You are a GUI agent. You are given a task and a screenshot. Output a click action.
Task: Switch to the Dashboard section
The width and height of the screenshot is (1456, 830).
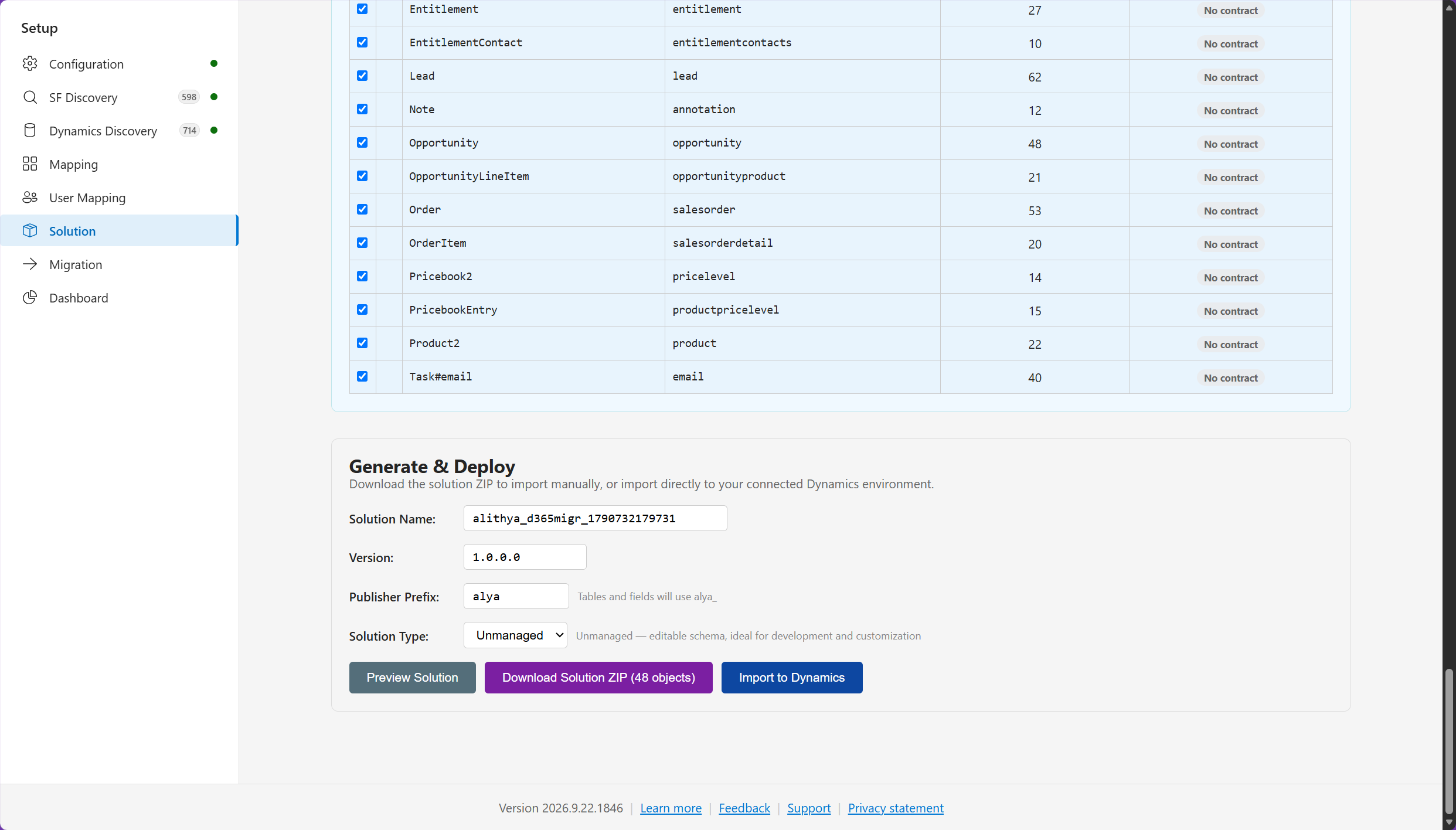120,298
